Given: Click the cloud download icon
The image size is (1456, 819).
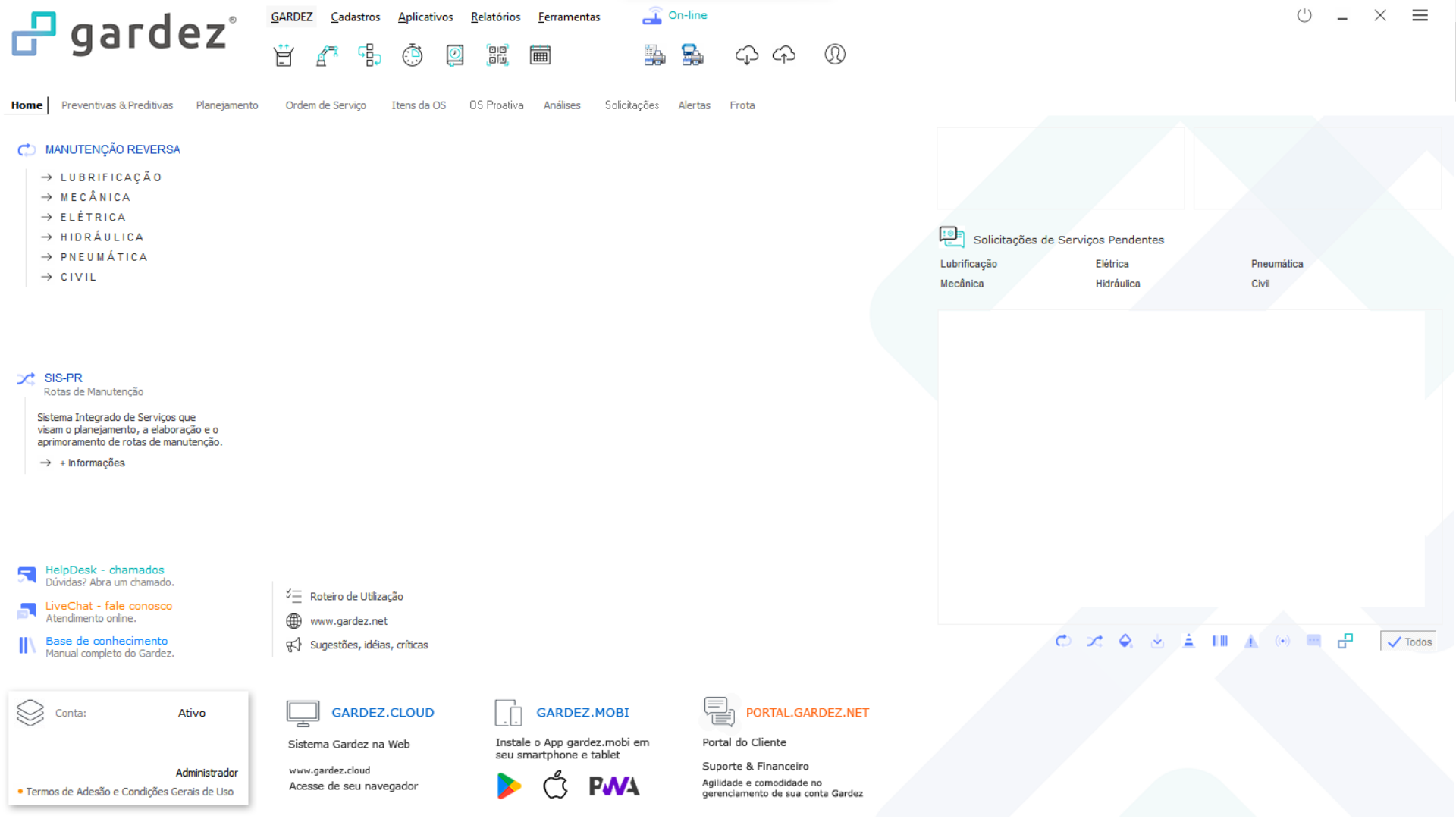Looking at the screenshot, I should 746,55.
